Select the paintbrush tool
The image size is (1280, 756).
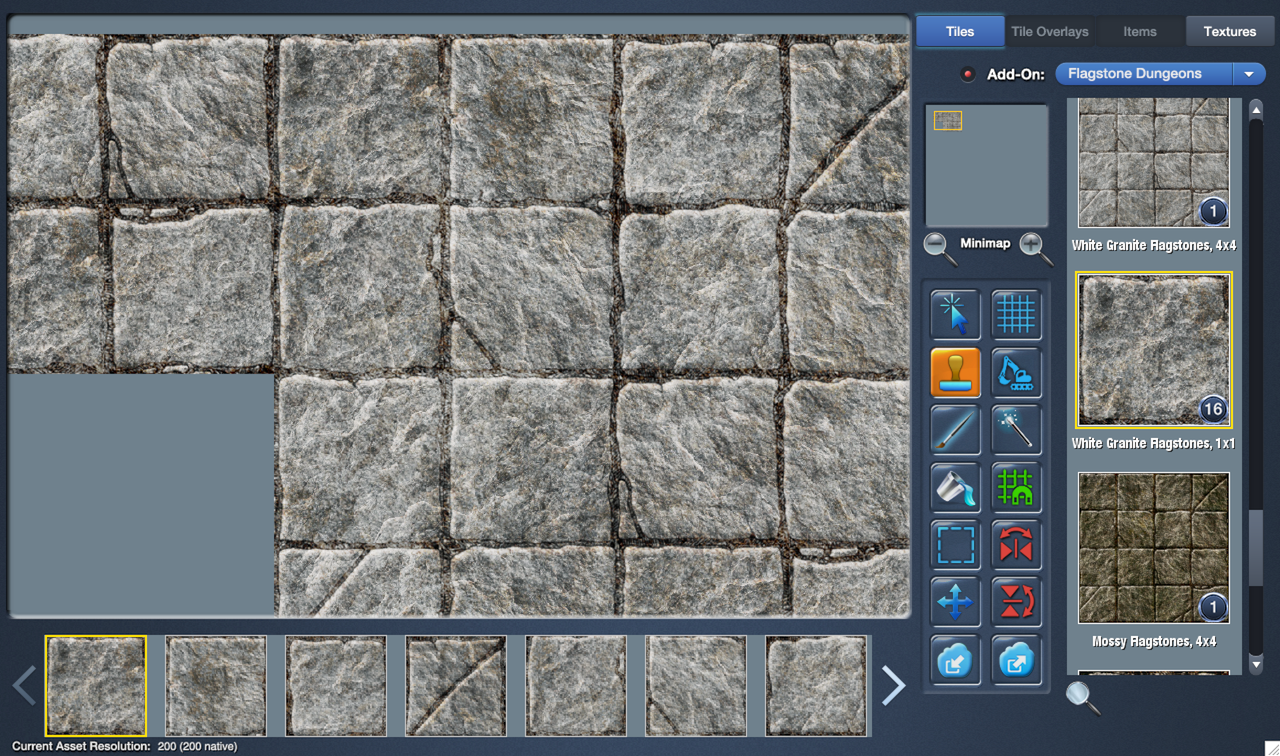click(x=955, y=431)
